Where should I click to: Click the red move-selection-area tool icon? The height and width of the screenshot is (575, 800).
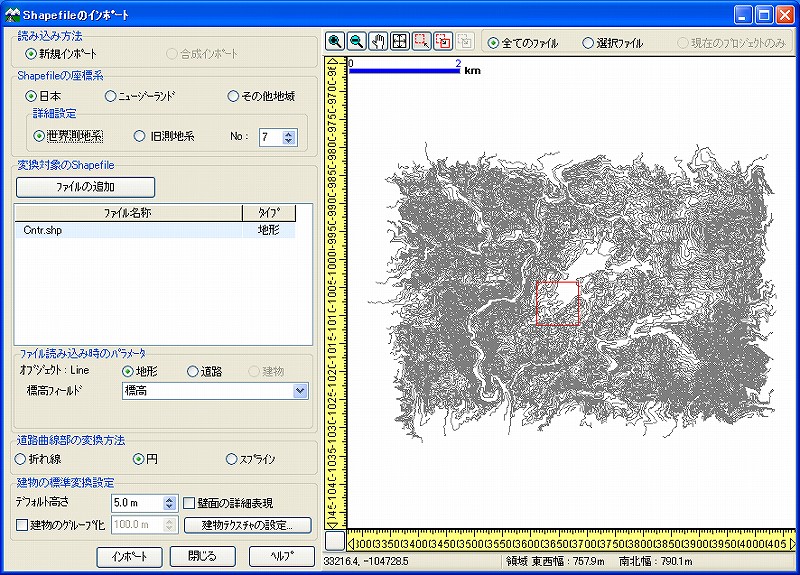point(443,42)
